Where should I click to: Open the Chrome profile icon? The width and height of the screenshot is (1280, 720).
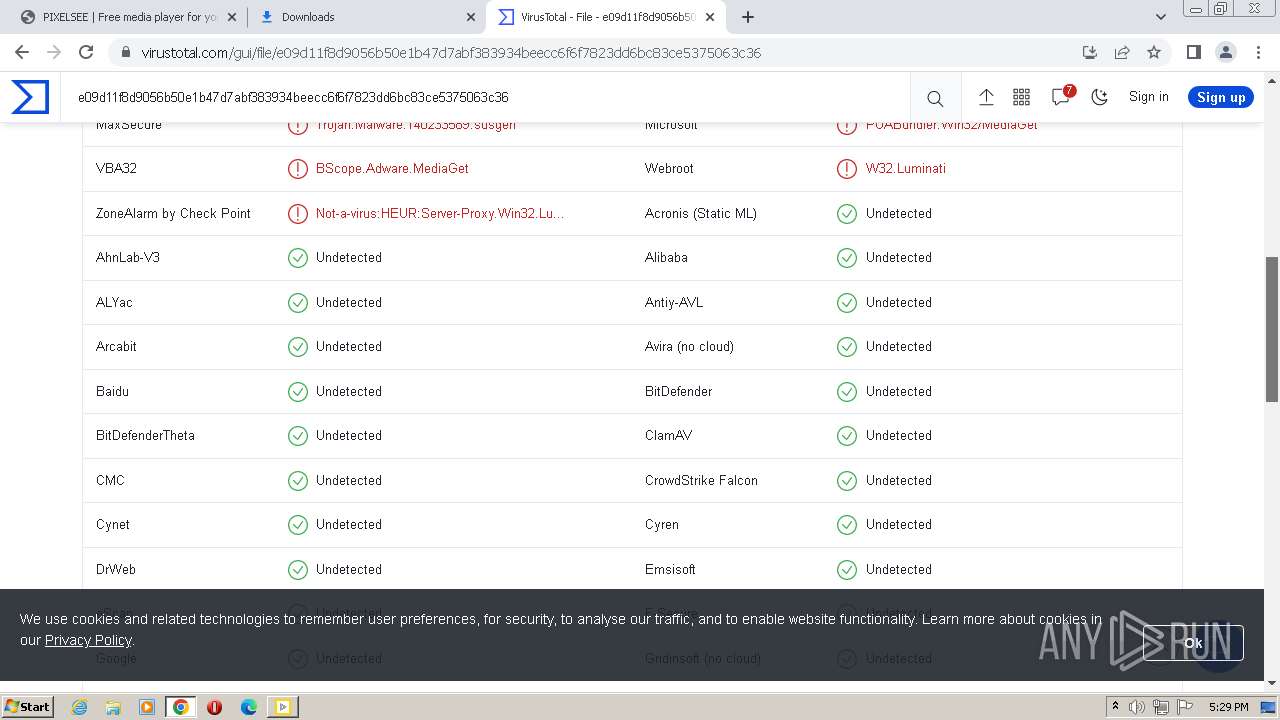click(1225, 52)
